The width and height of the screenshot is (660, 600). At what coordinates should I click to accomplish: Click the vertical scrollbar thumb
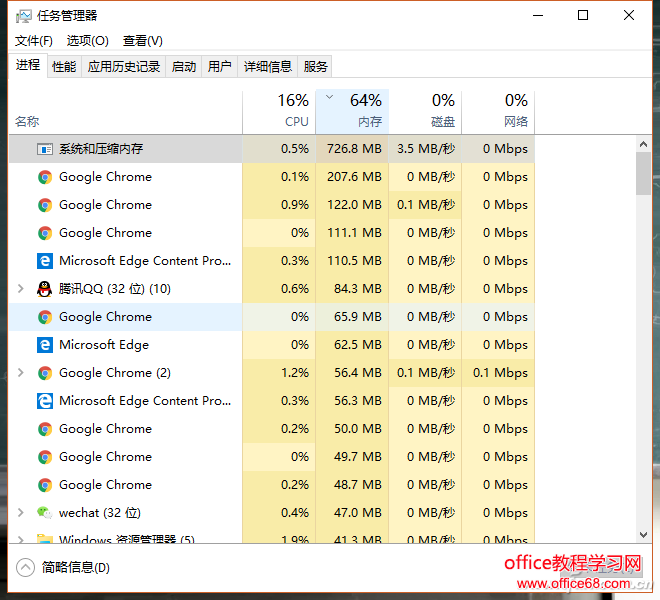(x=643, y=173)
